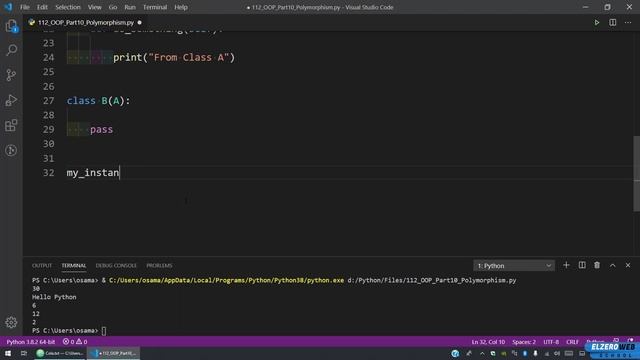Image resolution: width=640 pixels, height=360 pixels.
Task: Click the editor vertical scrollbar thumb
Action: pos(636,173)
